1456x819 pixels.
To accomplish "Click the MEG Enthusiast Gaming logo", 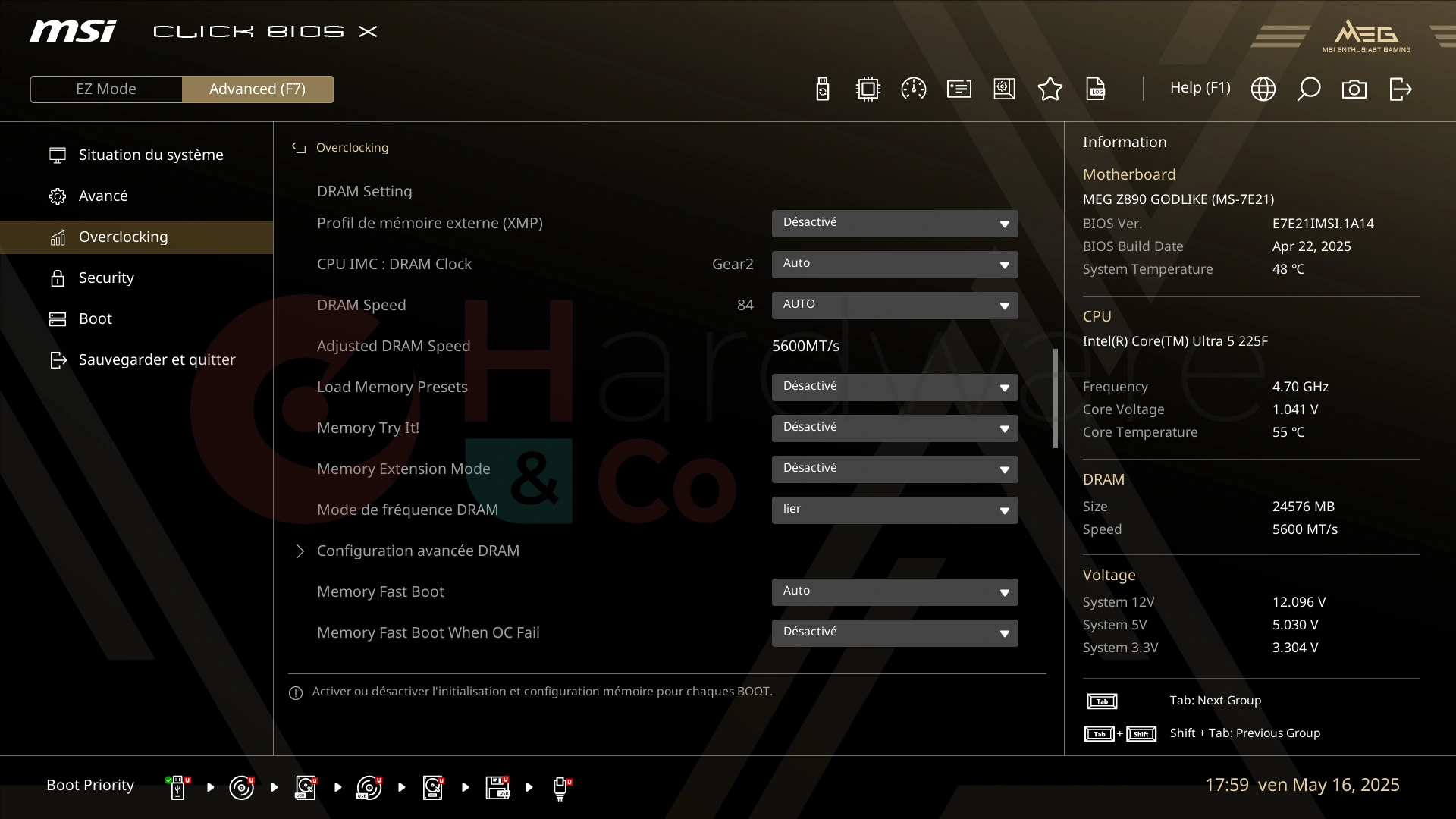I will point(1367,36).
